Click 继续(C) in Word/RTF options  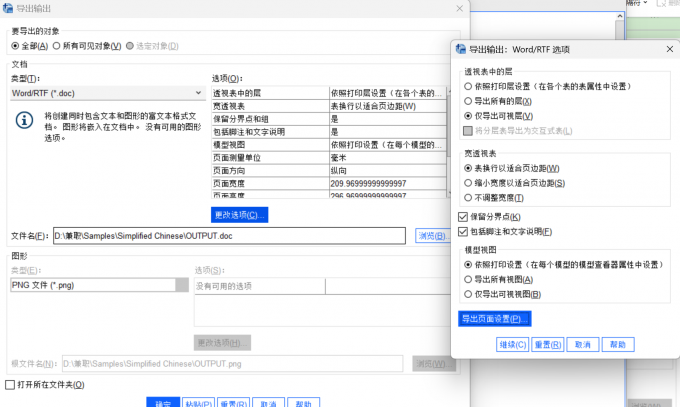(513, 345)
